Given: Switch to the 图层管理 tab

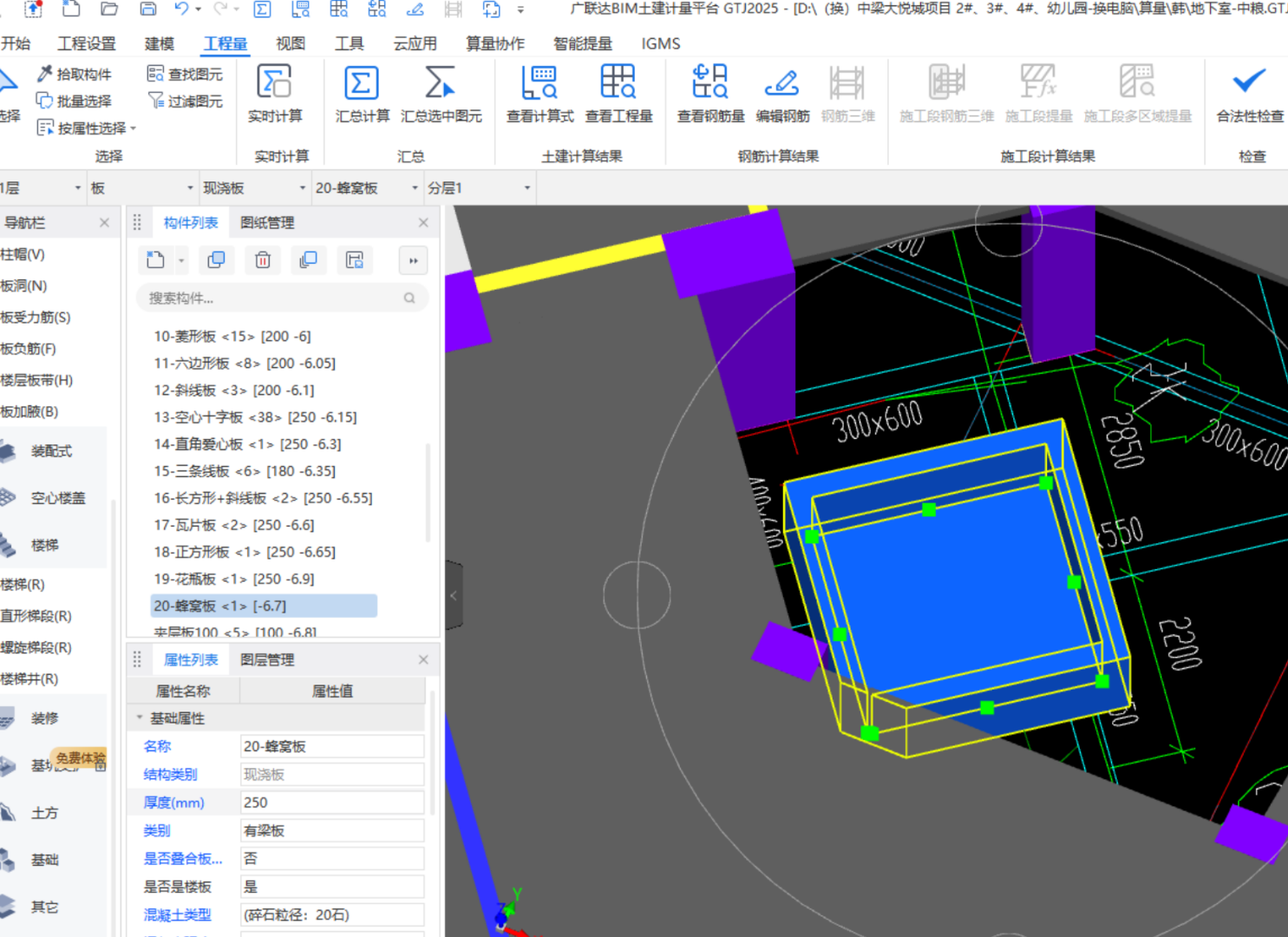Looking at the screenshot, I should (267, 660).
